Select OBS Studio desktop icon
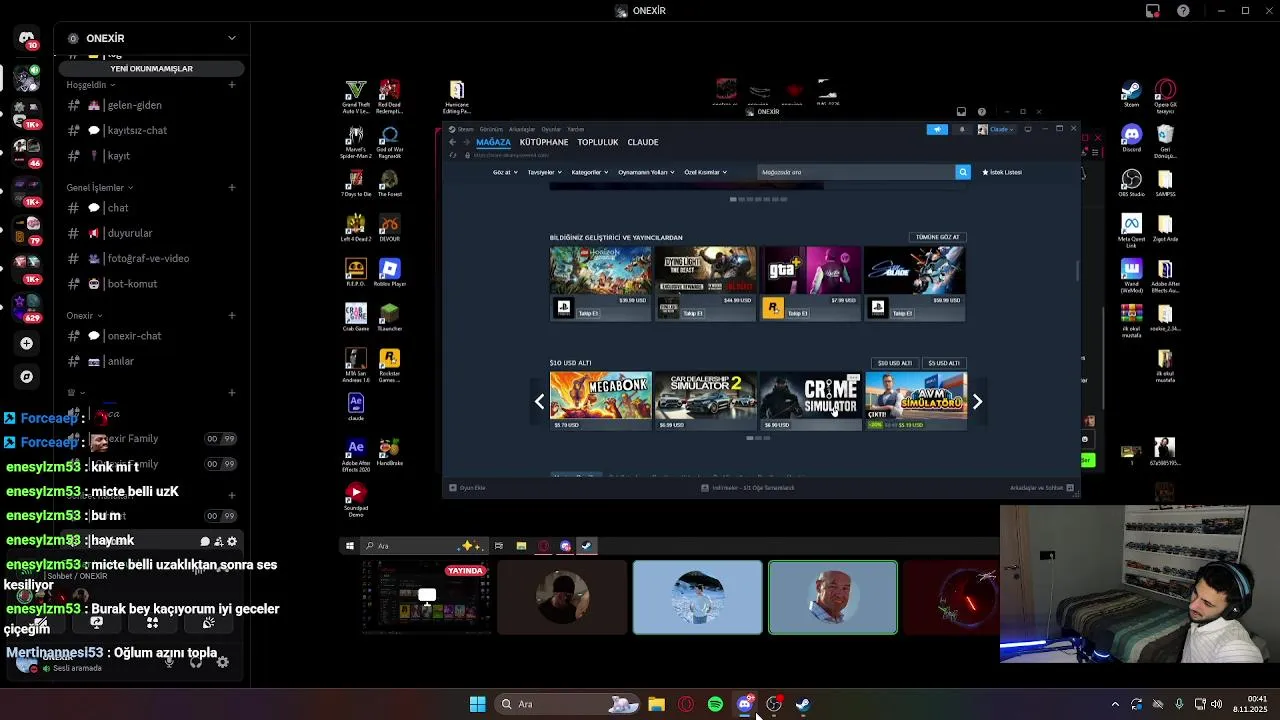 [x=1131, y=183]
